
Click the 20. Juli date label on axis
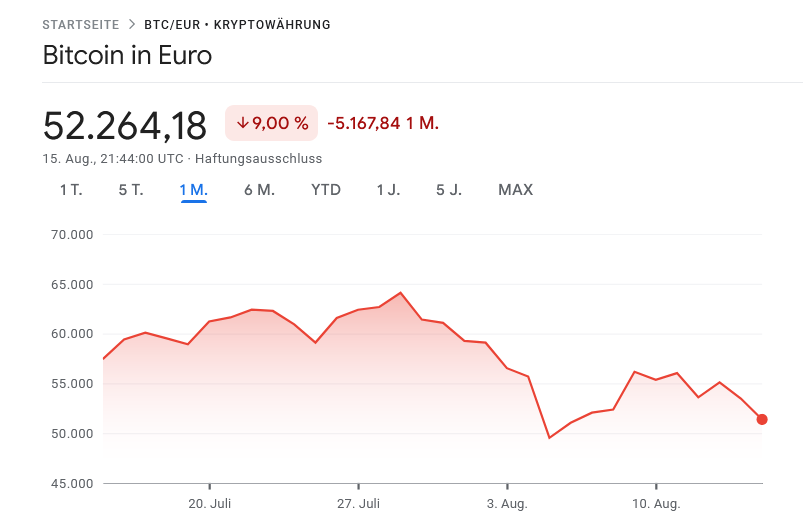pos(210,504)
